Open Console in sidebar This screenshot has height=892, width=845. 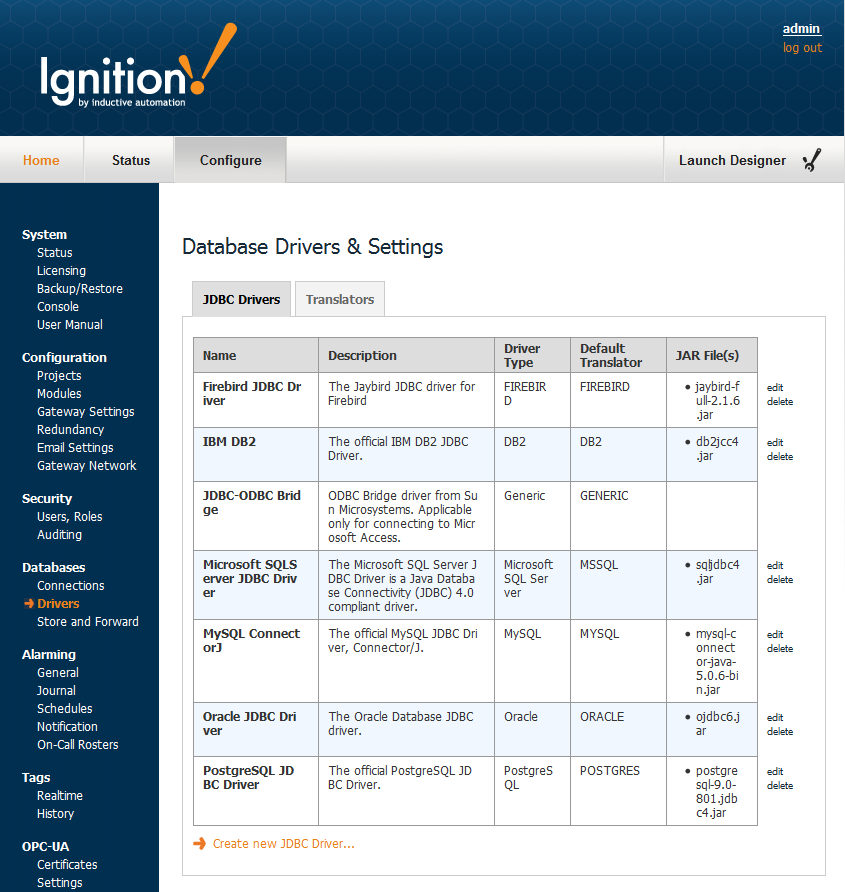point(57,307)
